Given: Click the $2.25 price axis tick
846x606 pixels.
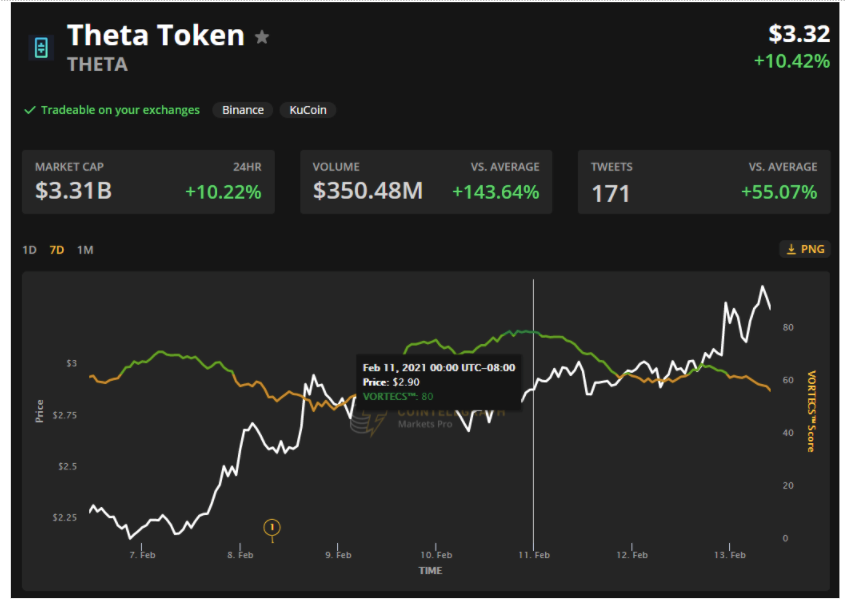Looking at the screenshot, I should point(65,518).
